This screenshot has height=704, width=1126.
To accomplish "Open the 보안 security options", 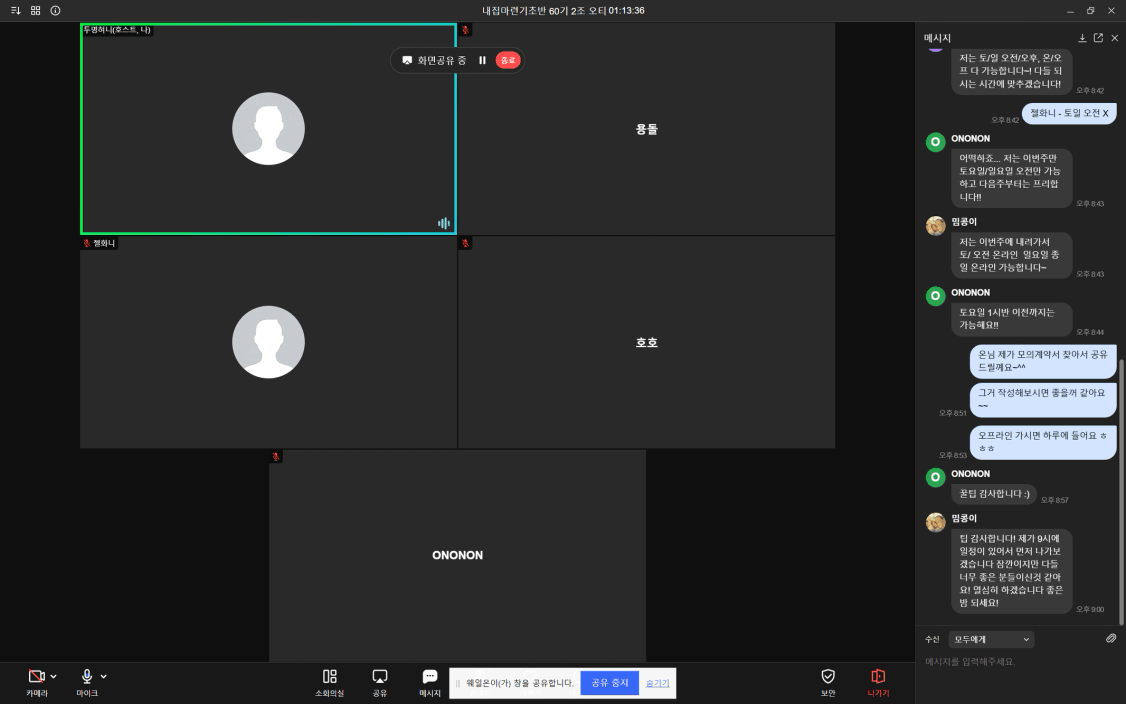I will coord(827,682).
